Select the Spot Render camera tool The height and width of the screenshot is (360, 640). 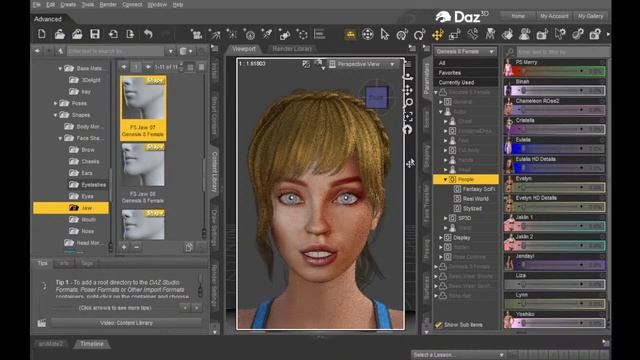(542, 35)
